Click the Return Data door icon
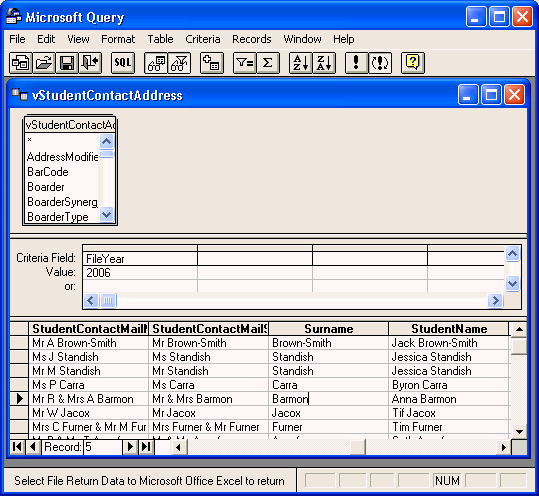 click(x=90, y=63)
